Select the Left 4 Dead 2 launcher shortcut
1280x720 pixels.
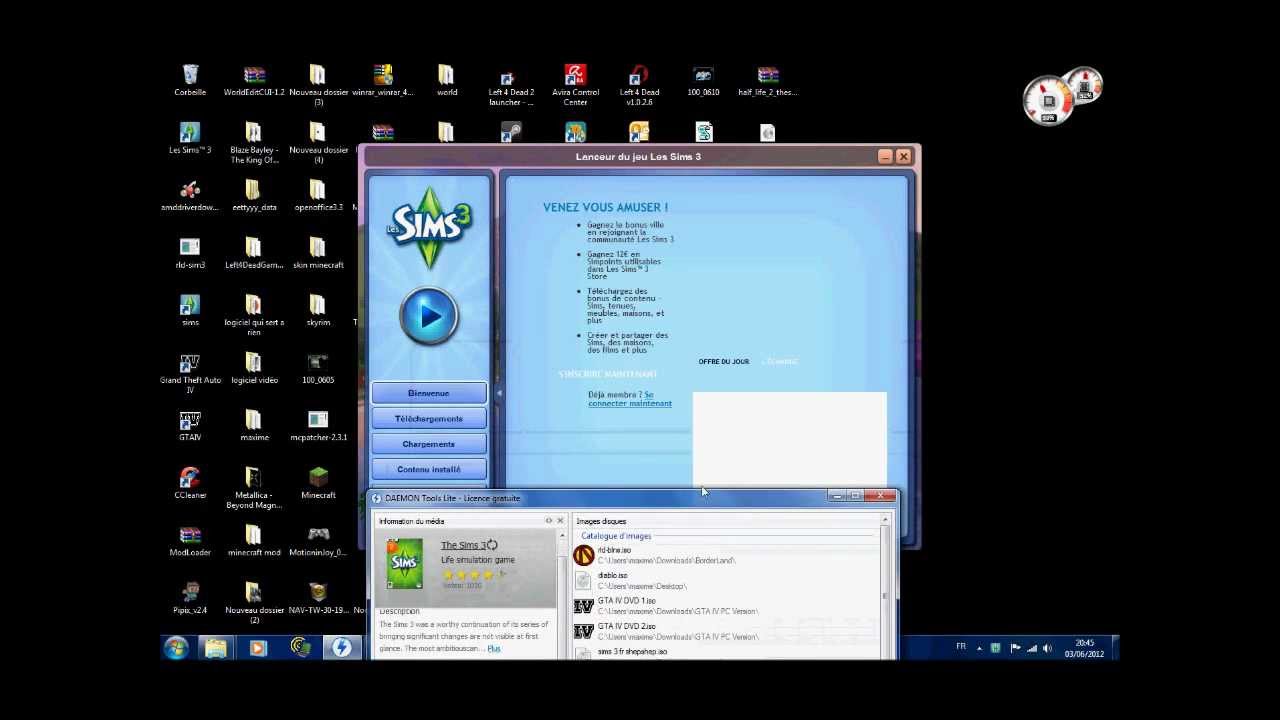pyautogui.click(x=511, y=85)
